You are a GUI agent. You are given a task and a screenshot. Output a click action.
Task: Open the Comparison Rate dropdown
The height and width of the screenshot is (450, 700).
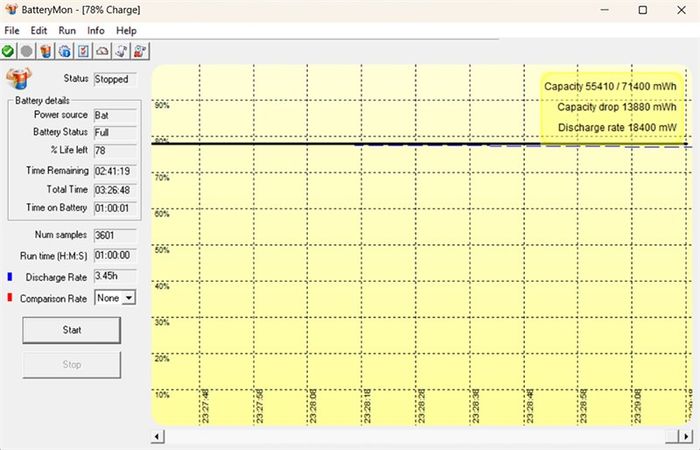[128, 298]
